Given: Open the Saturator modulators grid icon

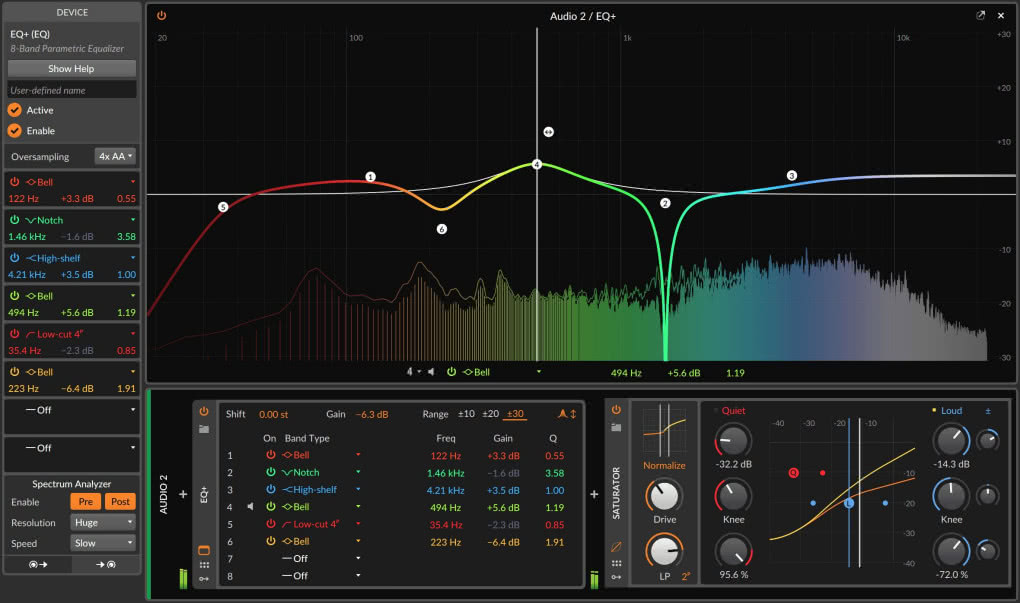Looking at the screenshot, I should [616, 563].
